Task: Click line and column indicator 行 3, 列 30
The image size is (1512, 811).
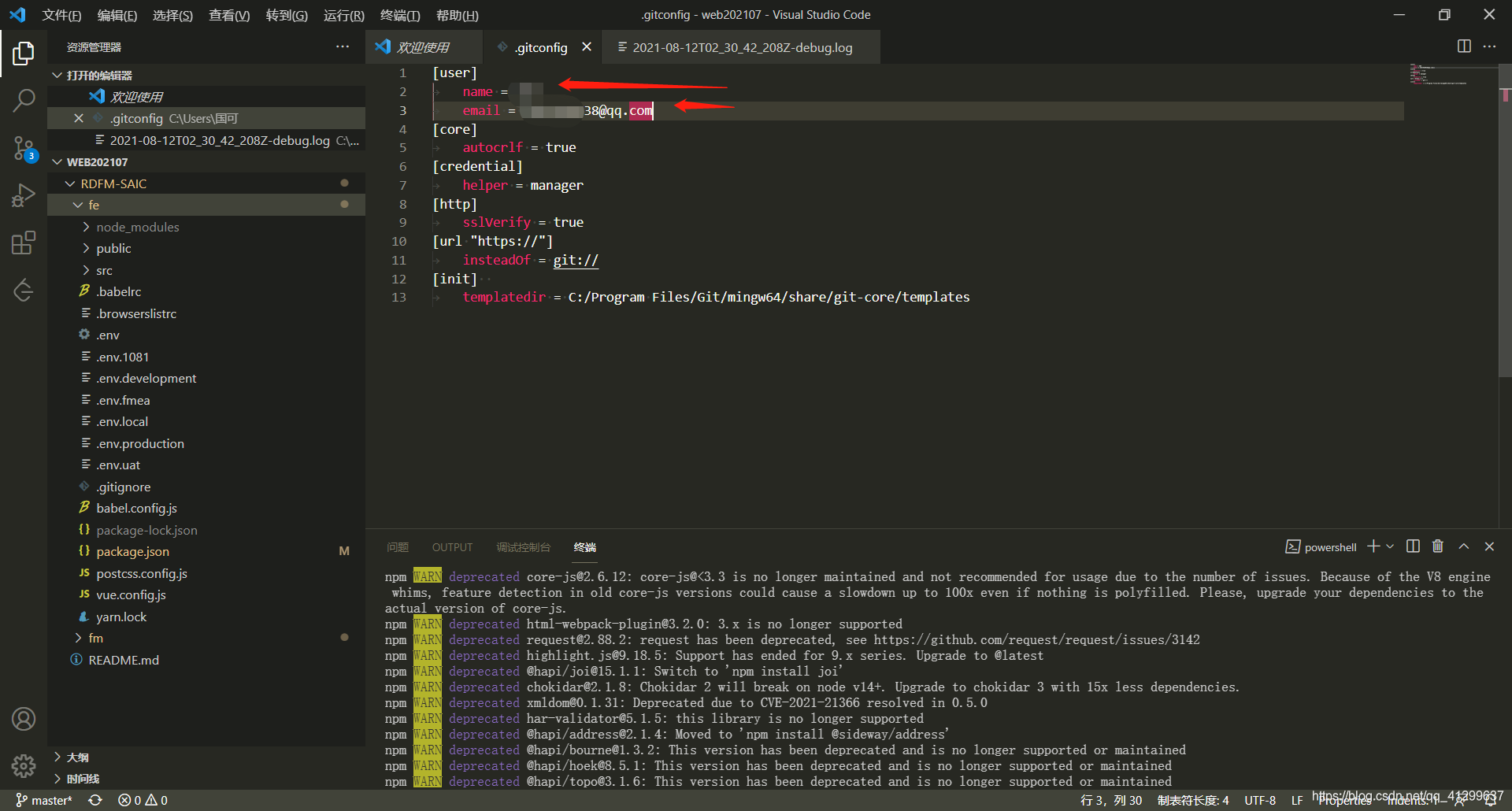Action: pyautogui.click(x=1111, y=800)
